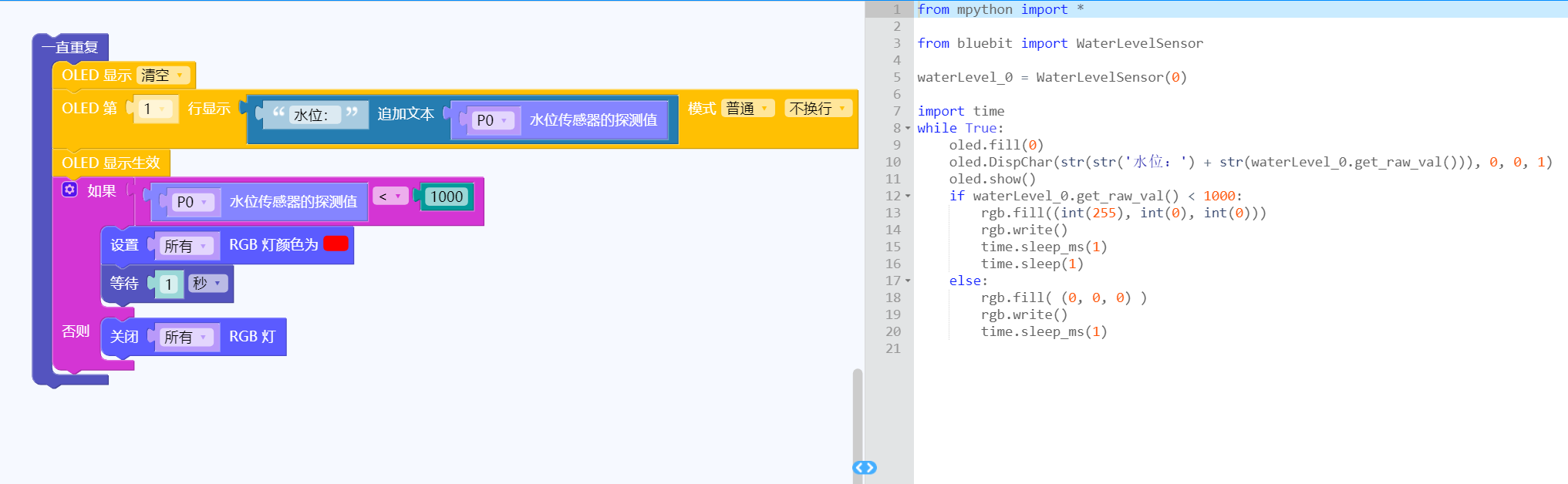Collapse the while True fold at line 8
Image resolution: width=1568 pixels, height=484 pixels.
pos(908,129)
